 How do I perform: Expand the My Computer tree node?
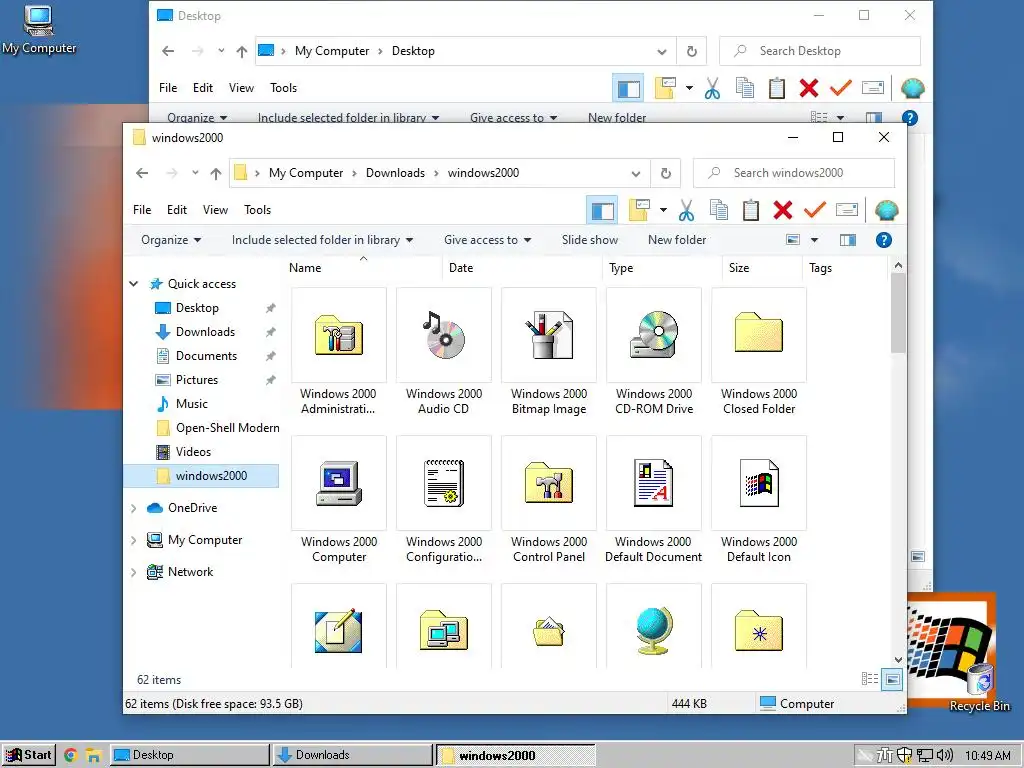tap(133, 540)
